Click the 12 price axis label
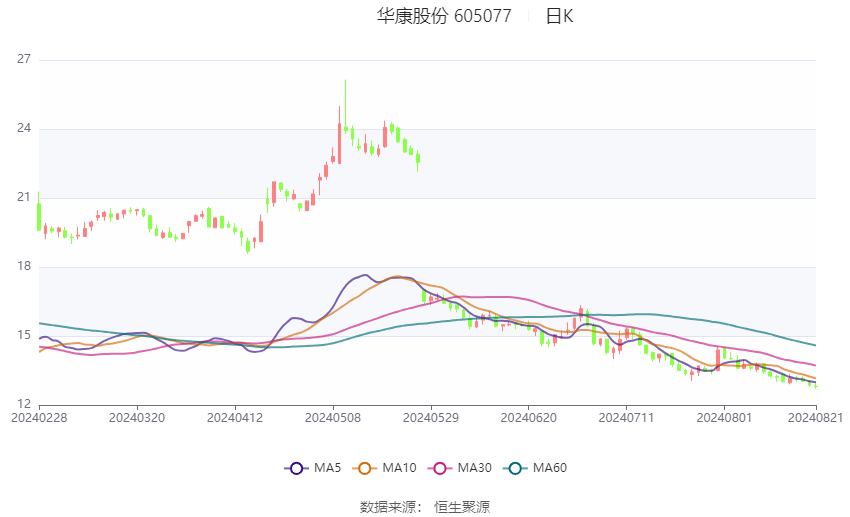This screenshot has width=850, height=517. [24, 404]
